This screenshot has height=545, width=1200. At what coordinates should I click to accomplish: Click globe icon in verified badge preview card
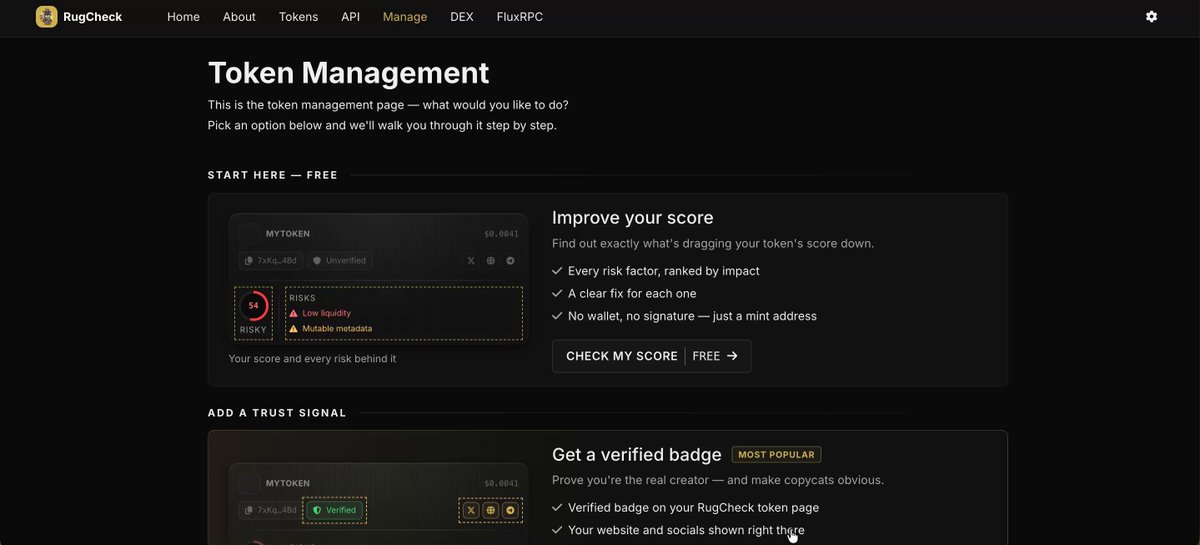[491, 510]
